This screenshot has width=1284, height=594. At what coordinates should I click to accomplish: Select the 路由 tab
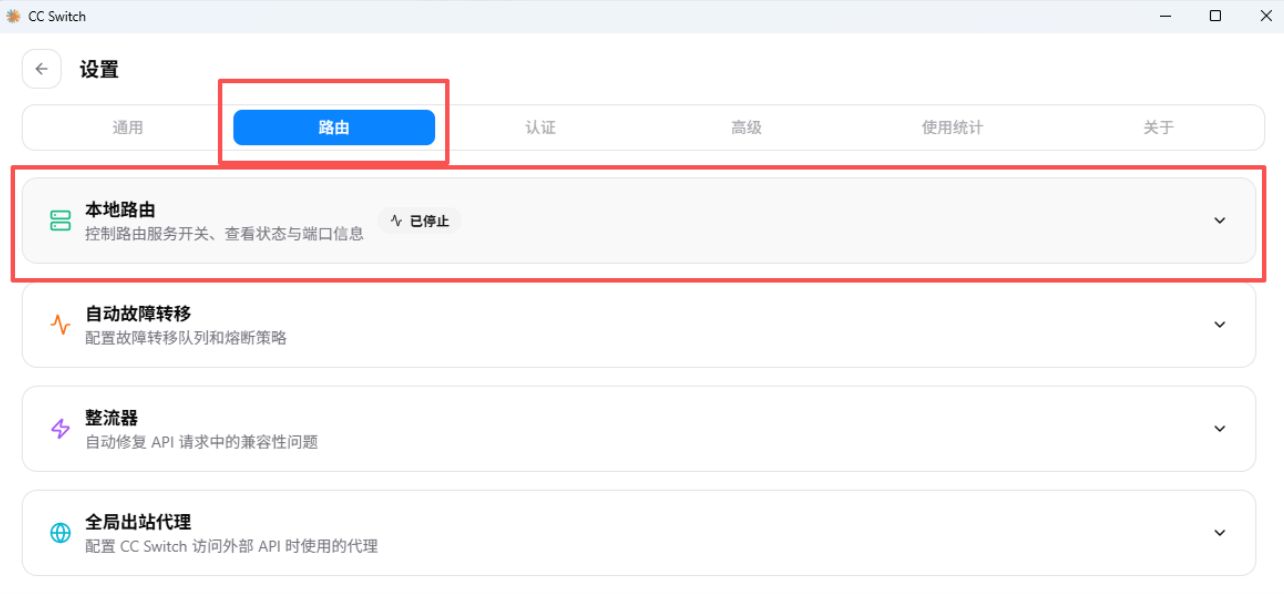point(334,127)
